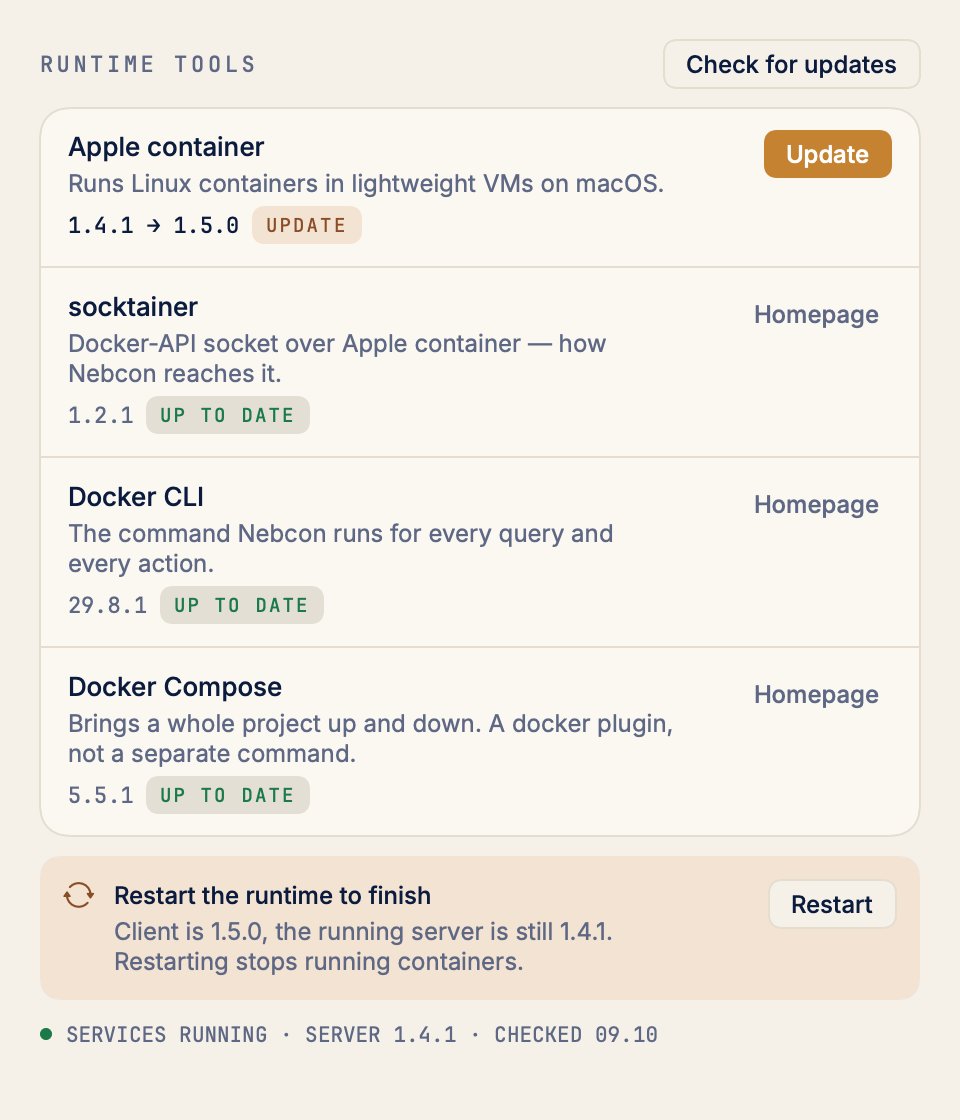Screen dimensions: 960x1120
Task: Click the Check for updates button
Action: tap(791, 64)
